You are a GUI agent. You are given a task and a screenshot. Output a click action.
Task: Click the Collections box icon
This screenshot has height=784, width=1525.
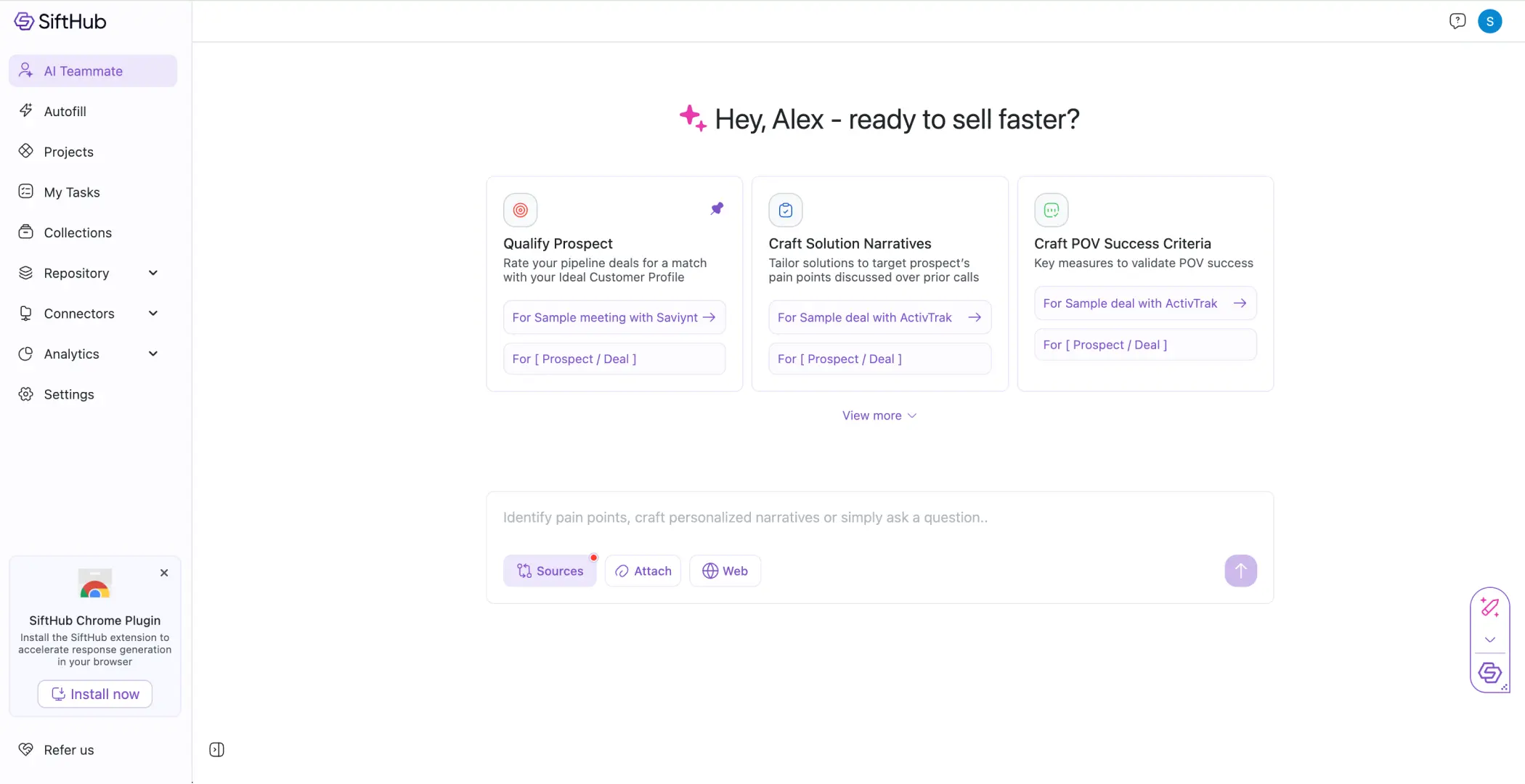26,232
